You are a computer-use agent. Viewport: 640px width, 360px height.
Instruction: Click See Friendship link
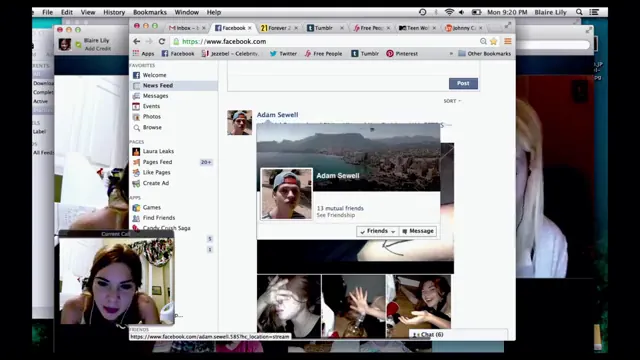coord(336,215)
